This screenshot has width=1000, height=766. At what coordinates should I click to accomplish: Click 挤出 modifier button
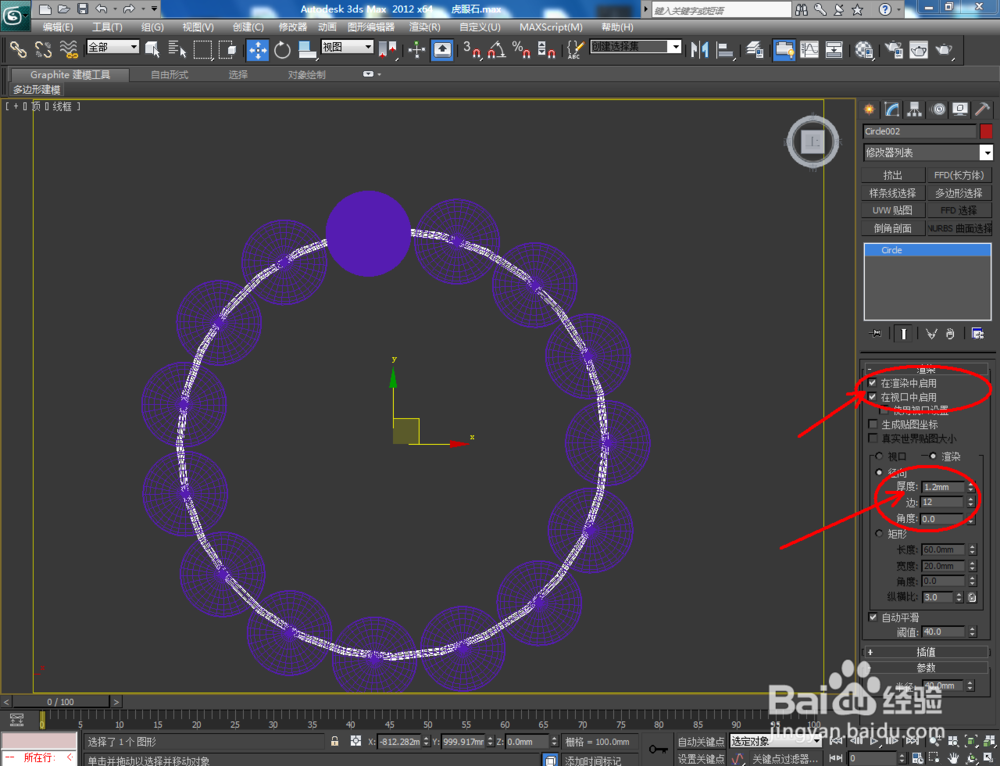click(x=893, y=175)
